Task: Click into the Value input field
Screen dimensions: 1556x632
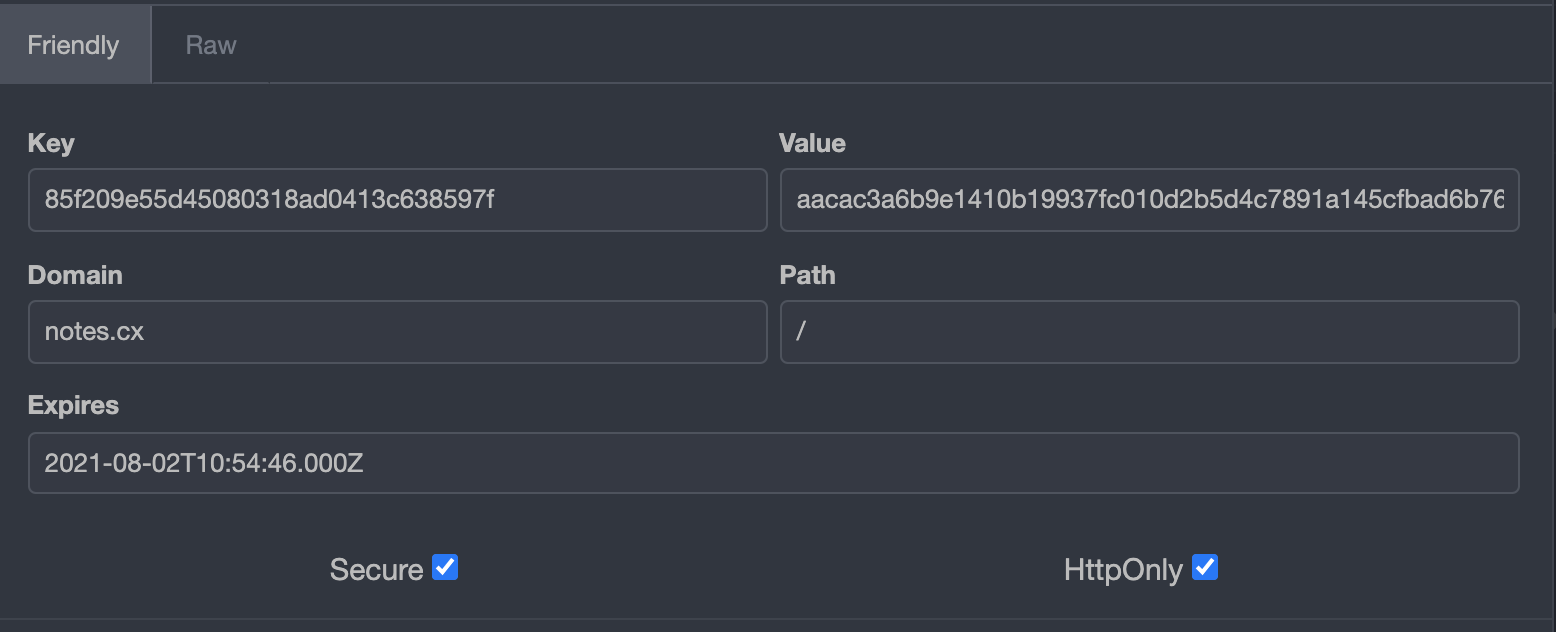Action: tap(1149, 200)
